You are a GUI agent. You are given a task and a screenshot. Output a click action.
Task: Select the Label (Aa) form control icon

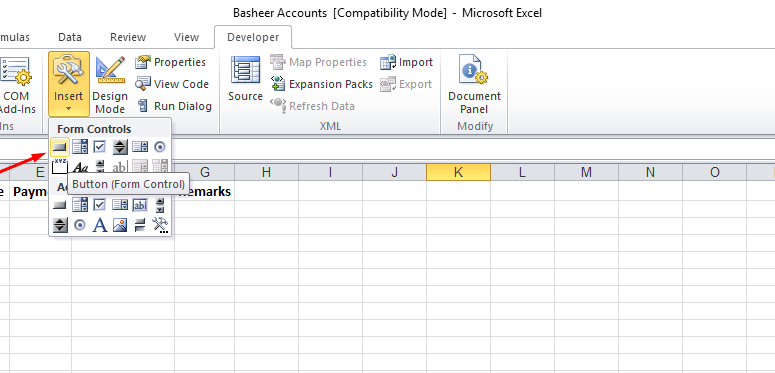click(x=80, y=168)
